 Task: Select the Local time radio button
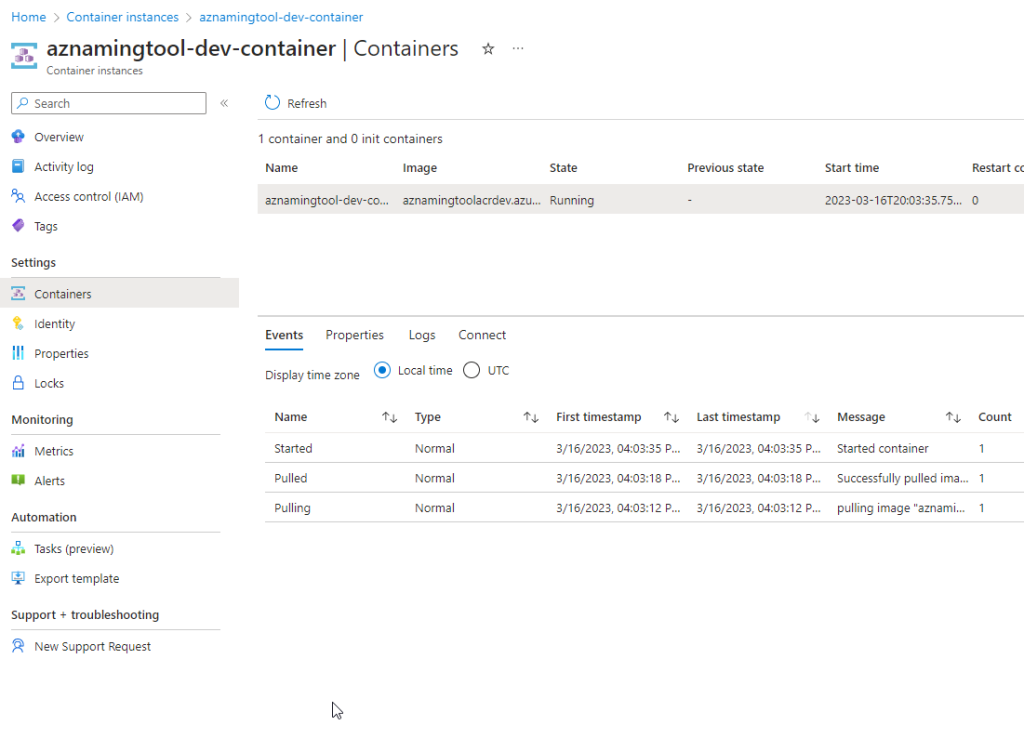tap(382, 370)
